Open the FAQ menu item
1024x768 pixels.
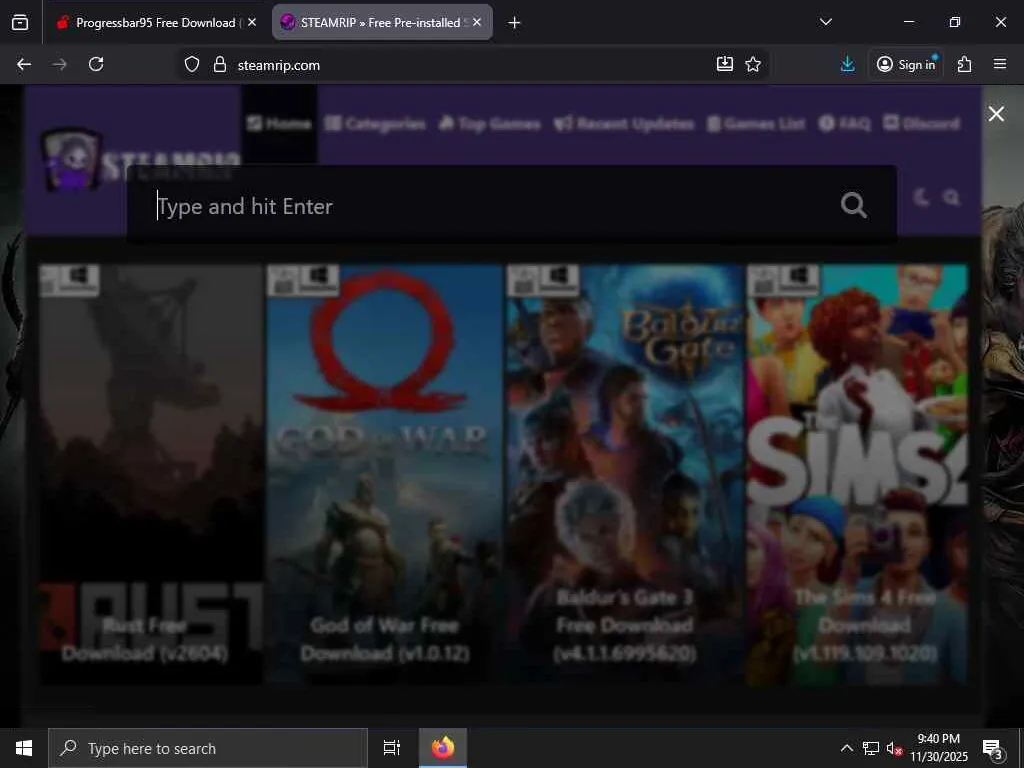845,123
